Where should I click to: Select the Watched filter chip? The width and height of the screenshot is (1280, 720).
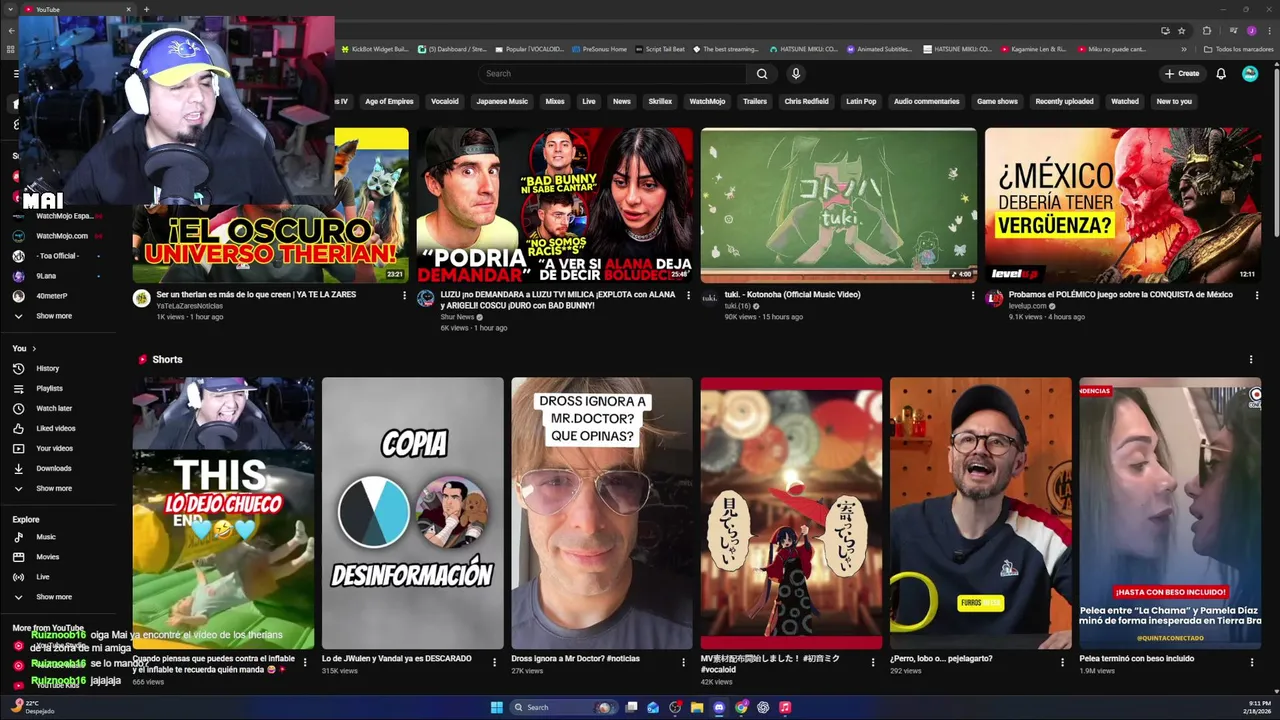coord(1125,101)
